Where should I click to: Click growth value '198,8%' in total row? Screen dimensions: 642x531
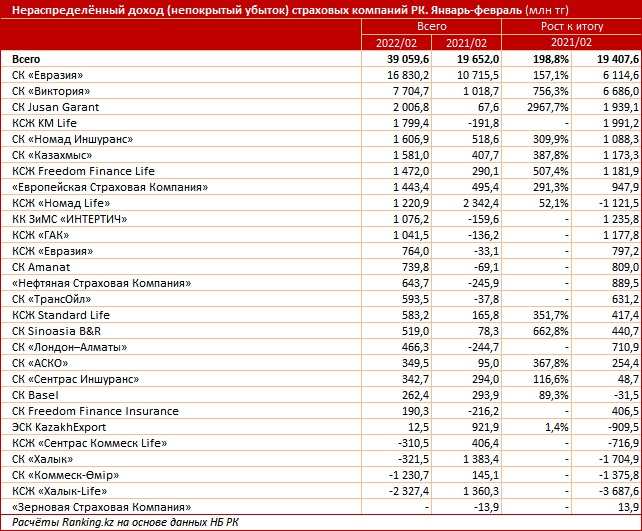coord(551,59)
